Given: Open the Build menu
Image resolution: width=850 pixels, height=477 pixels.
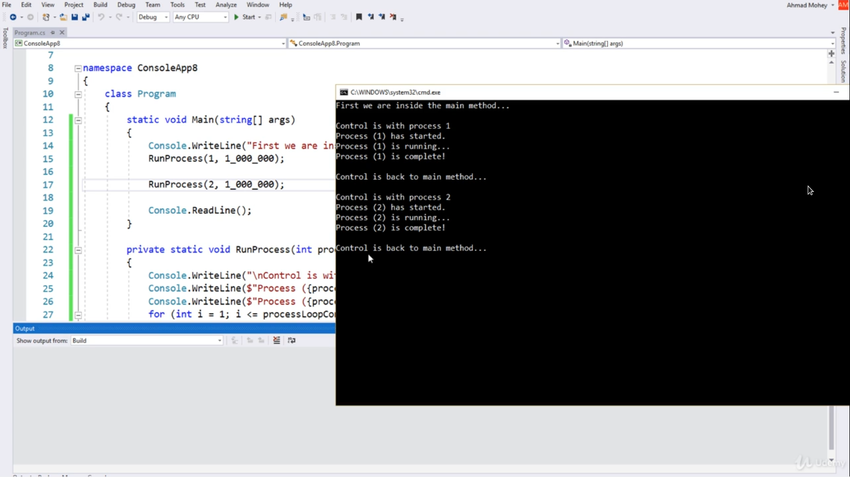Looking at the screenshot, I should pyautogui.click(x=100, y=4).
